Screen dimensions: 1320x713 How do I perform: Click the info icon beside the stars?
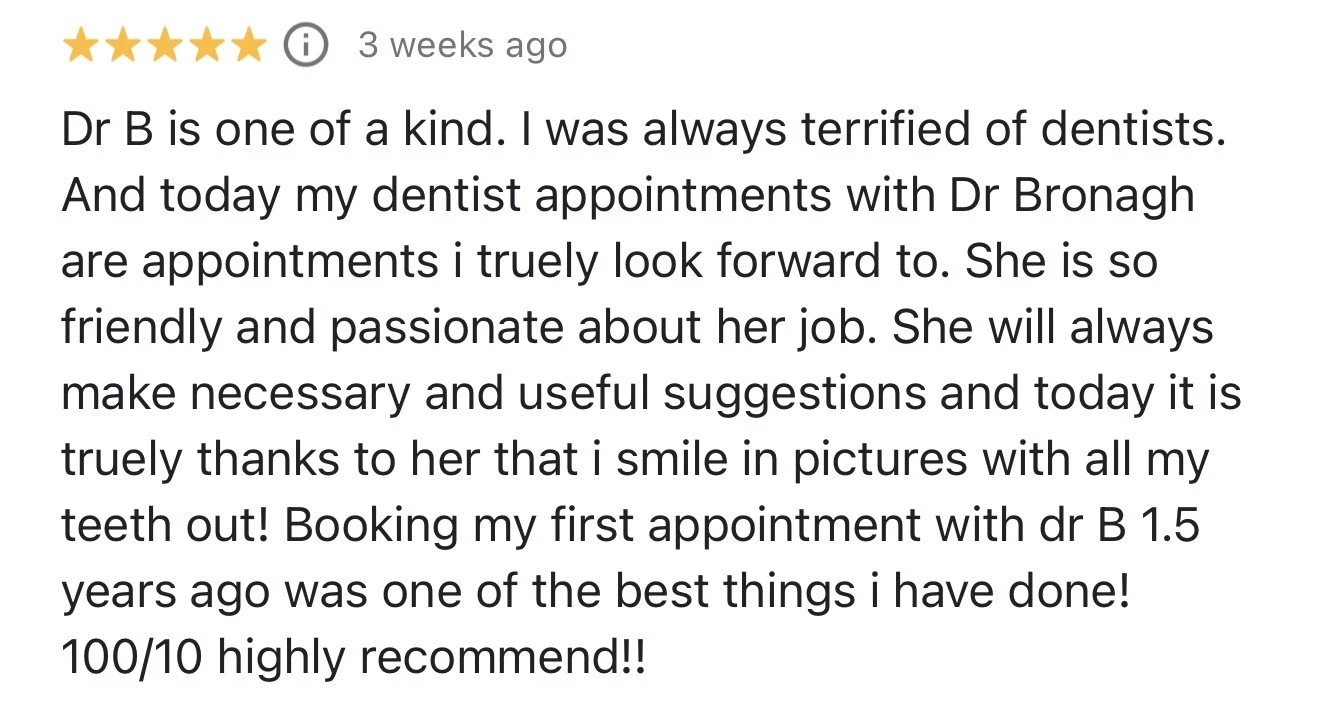pyautogui.click(x=305, y=46)
